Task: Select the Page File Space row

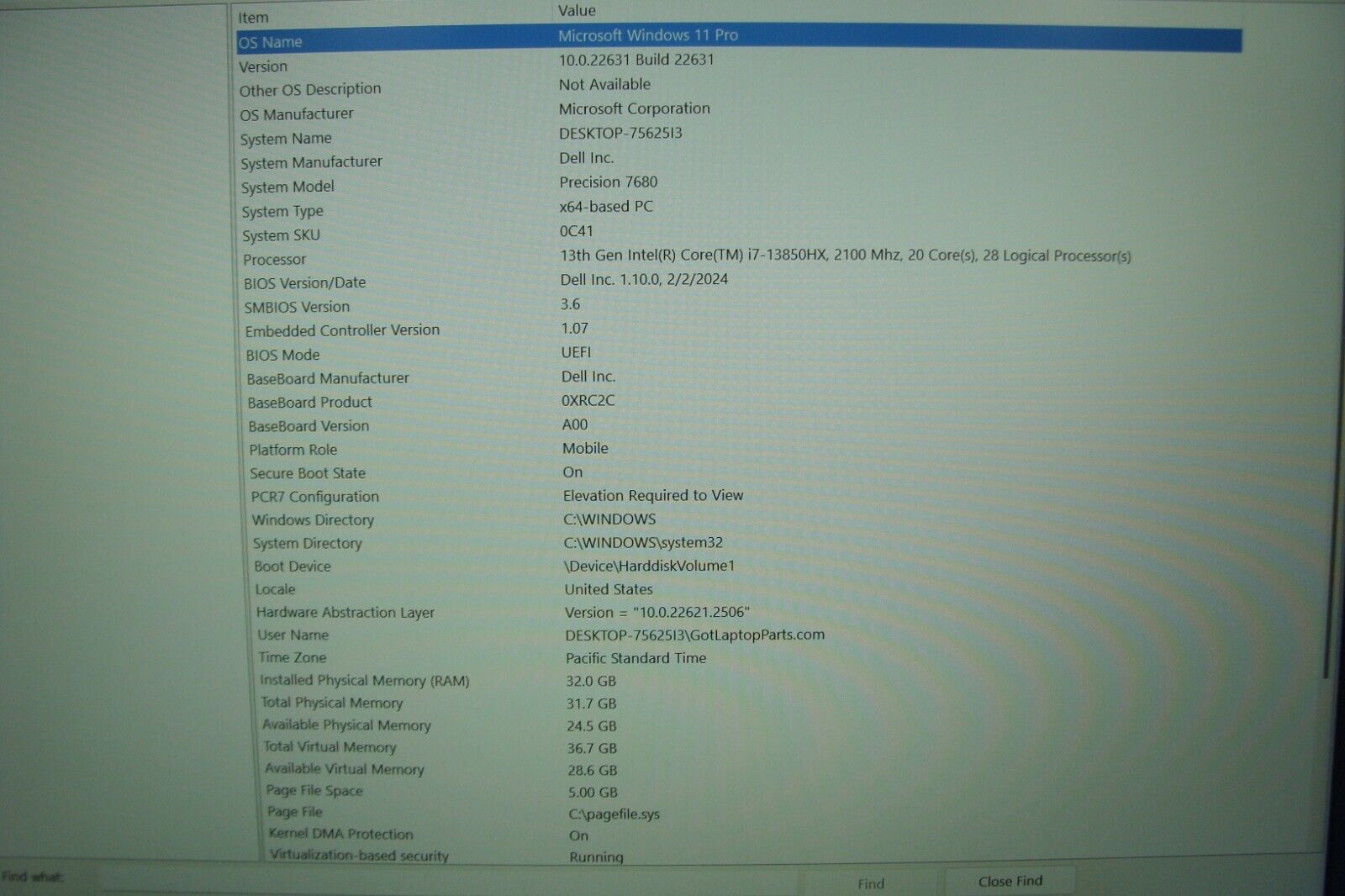Action: [x=314, y=790]
